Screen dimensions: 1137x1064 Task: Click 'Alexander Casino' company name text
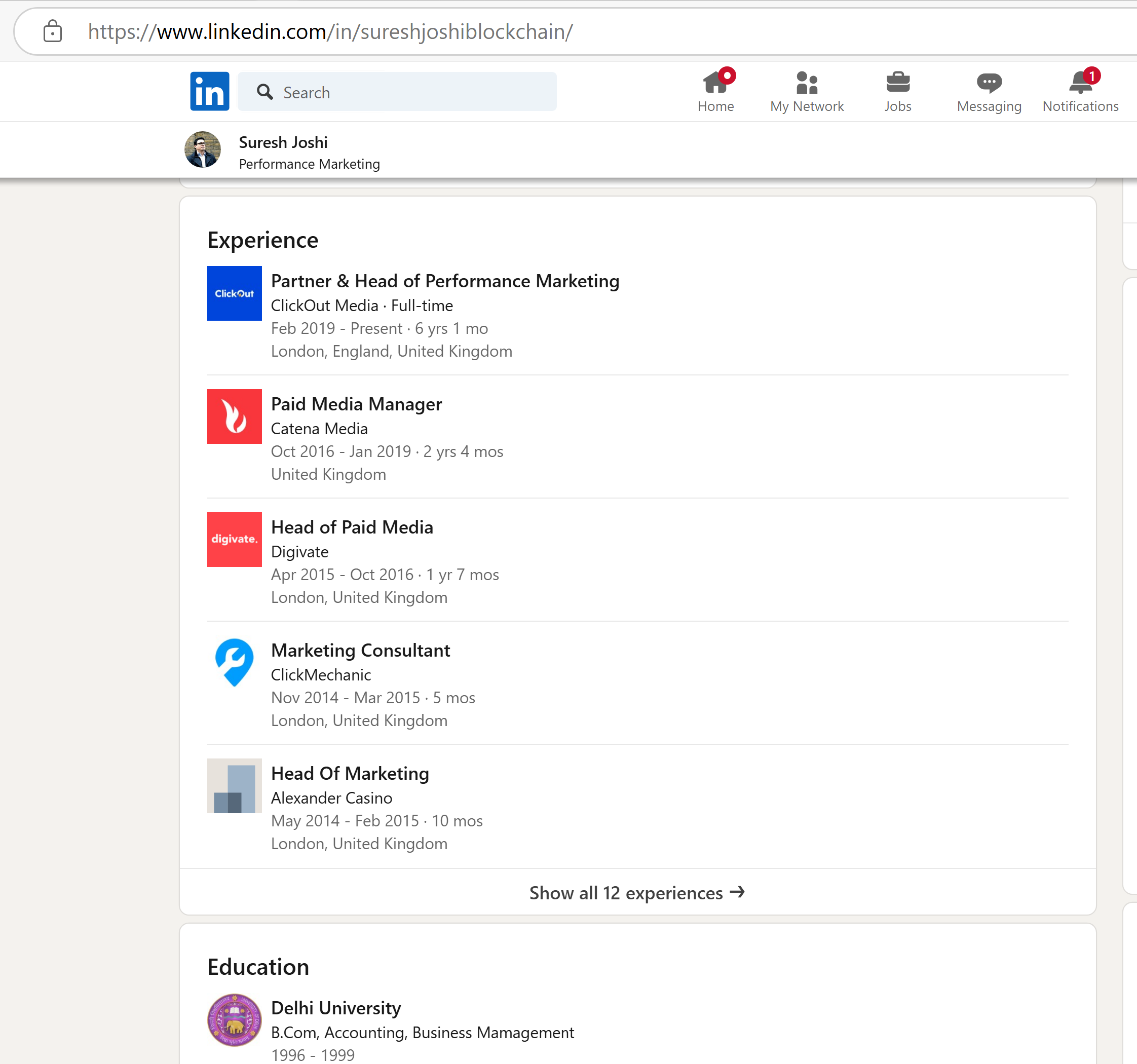pos(331,798)
